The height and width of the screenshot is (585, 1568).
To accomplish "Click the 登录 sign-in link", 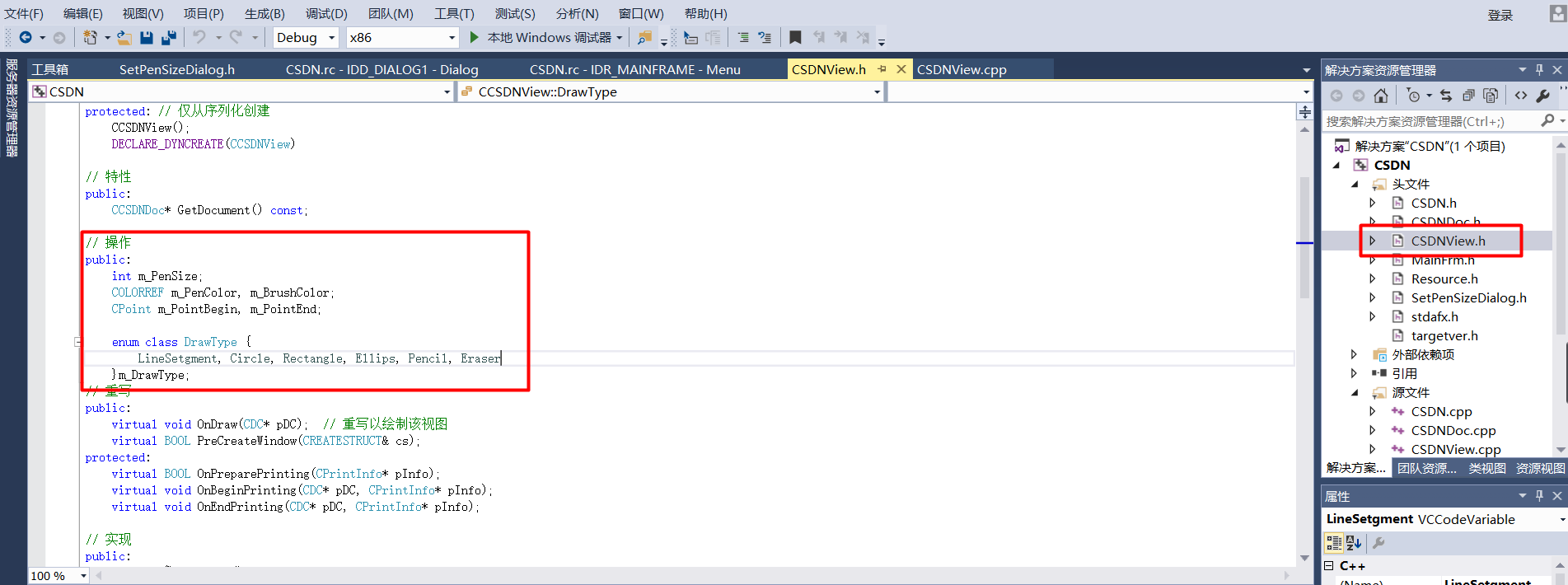I will click(1500, 15).
